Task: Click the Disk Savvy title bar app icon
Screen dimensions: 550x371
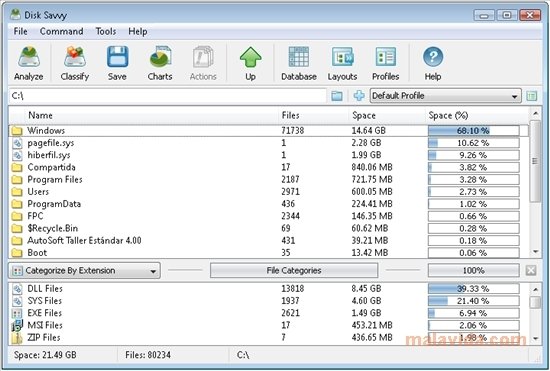Action: pyautogui.click(x=15, y=14)
